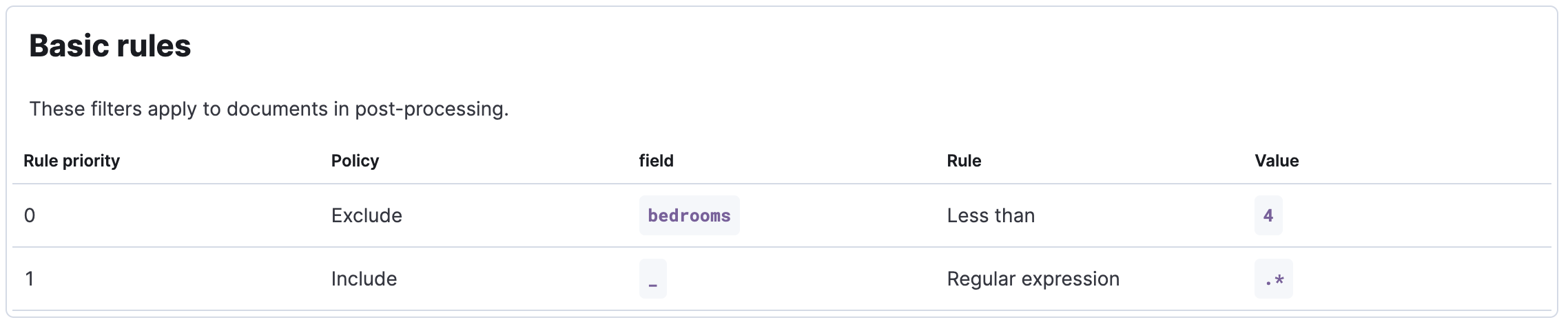Click the underscore field badge
This screenshot has height=322, width=1568.
(x=652, y=279)
